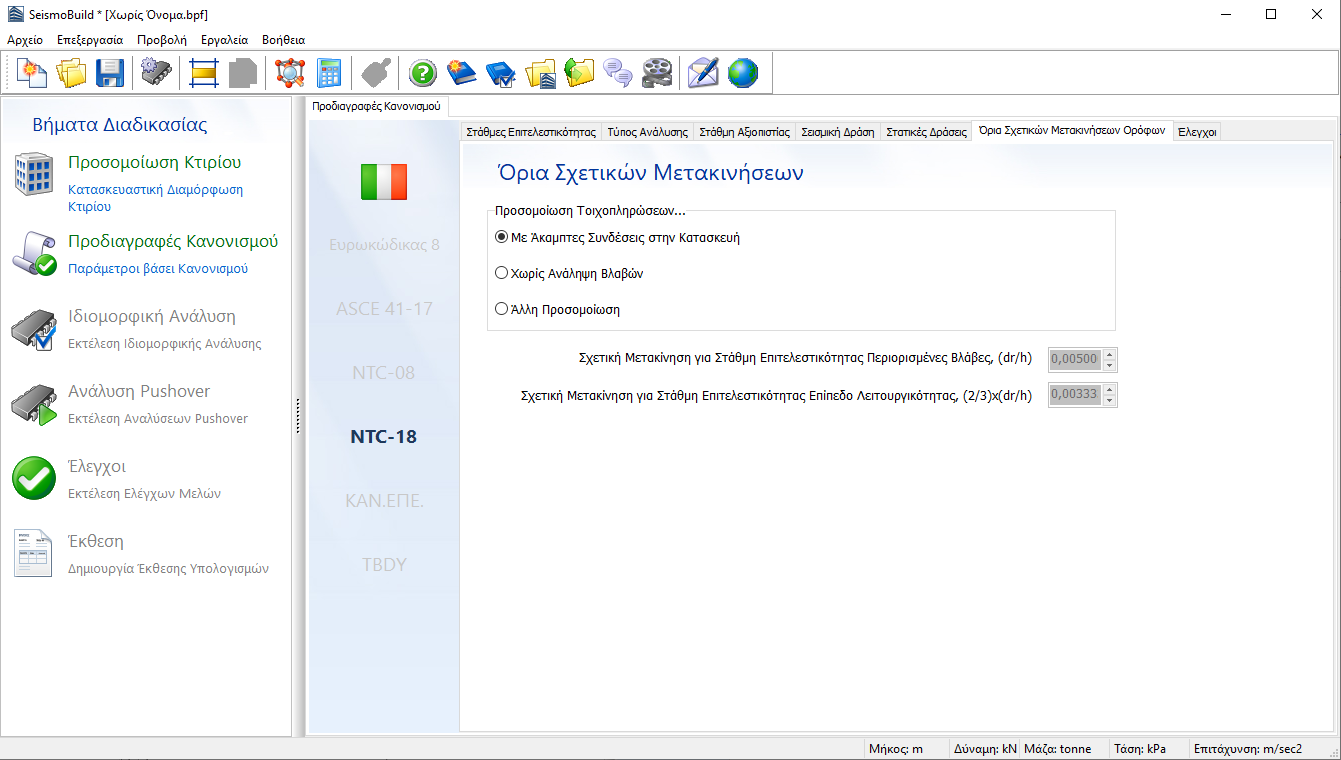Click the 0,00500 relative drift input field

point(1074,360)
